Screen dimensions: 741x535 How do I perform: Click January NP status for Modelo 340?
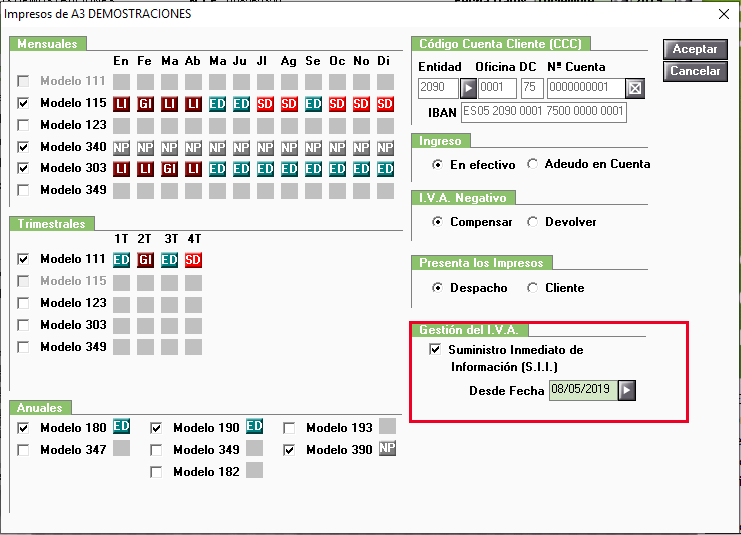pos(121,147)
